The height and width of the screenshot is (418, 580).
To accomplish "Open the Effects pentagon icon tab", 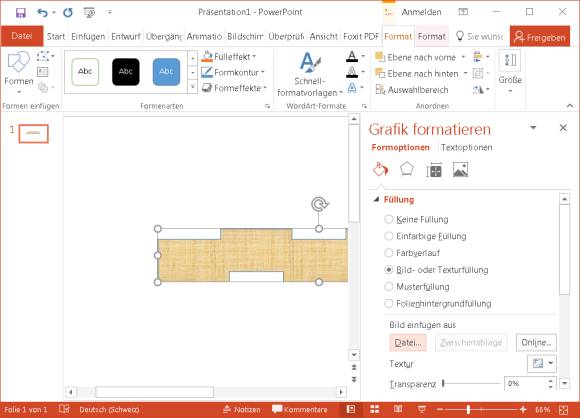I will point(407,170).
